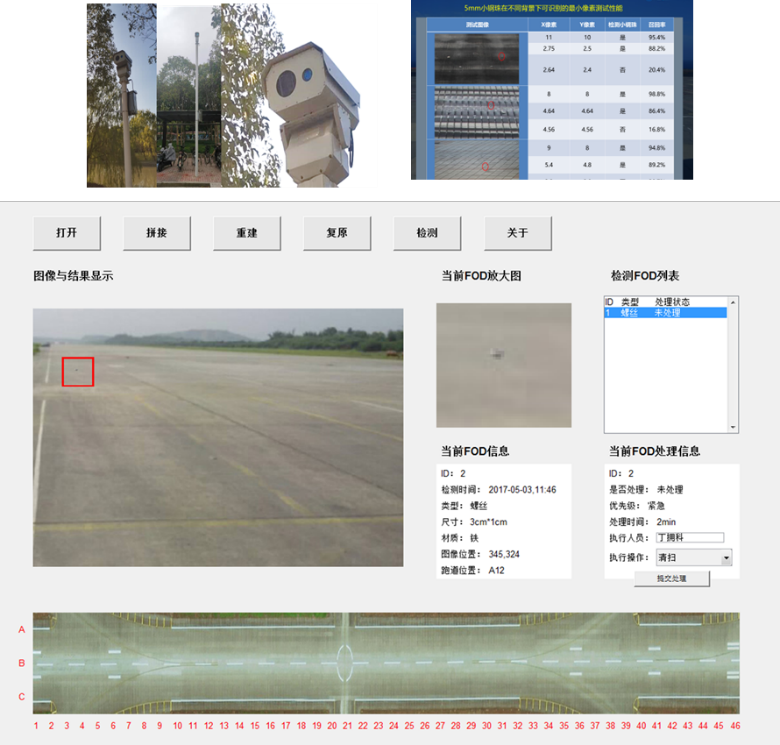Click the 打开 (Open) button

point(67,233)
